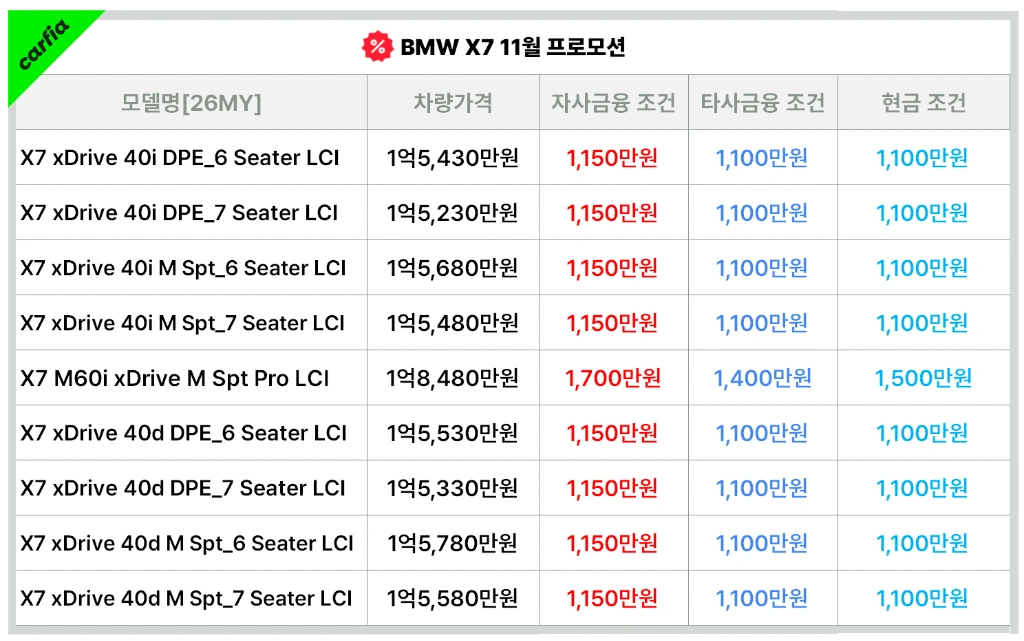Click the X7 M60i xDrive M Spt Pro LCI name
Screen dimensions: 1024x641
pos(174,378)
